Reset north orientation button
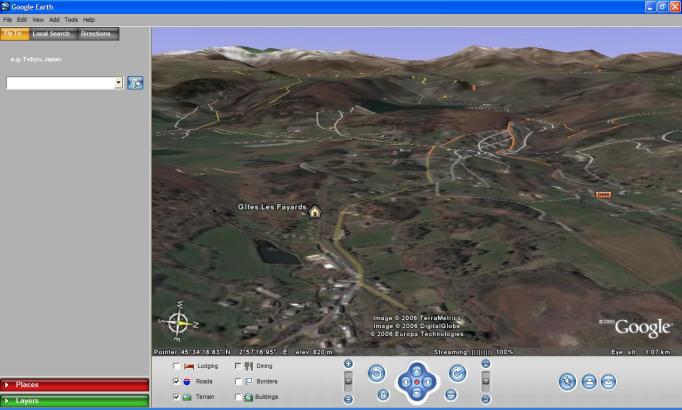The height and width of the screenshot is (410, 682). (383, 395)
